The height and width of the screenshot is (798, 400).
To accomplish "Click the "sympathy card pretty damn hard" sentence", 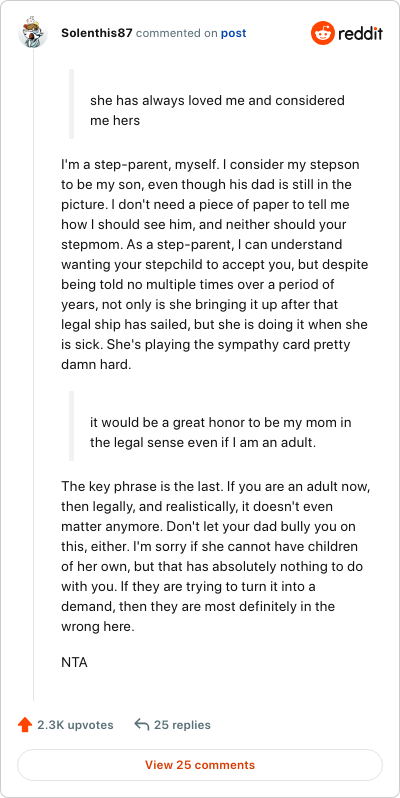I will pyautogui.click(x=206, y=355).
